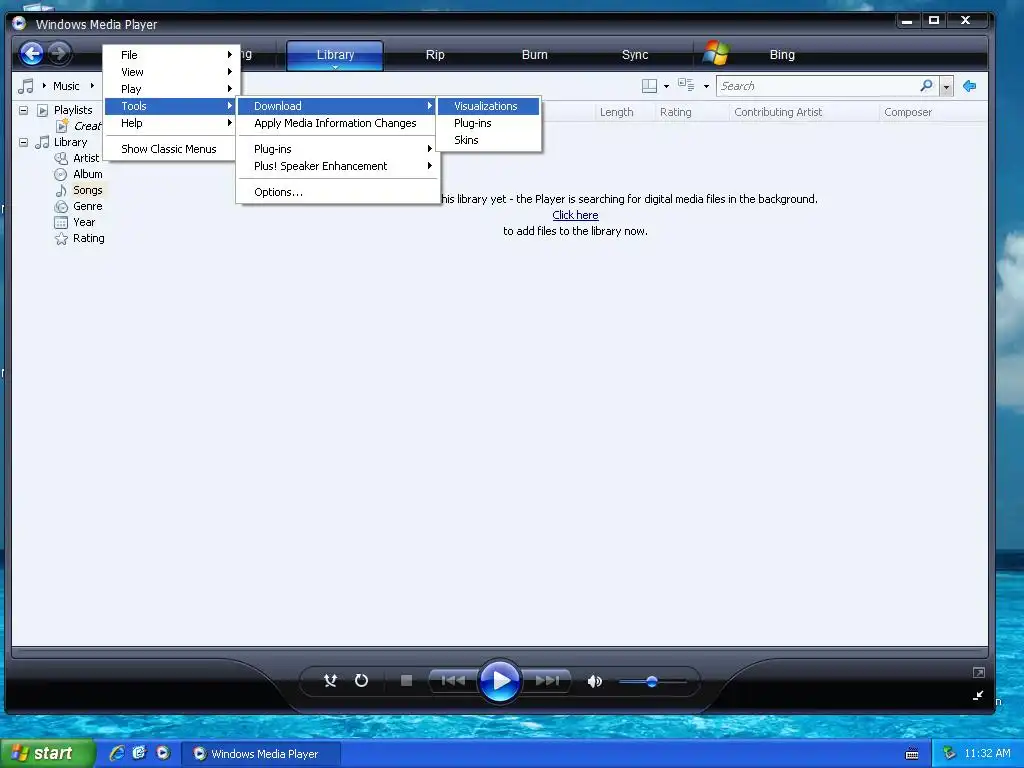Select the Year library view

click(84, 222)
